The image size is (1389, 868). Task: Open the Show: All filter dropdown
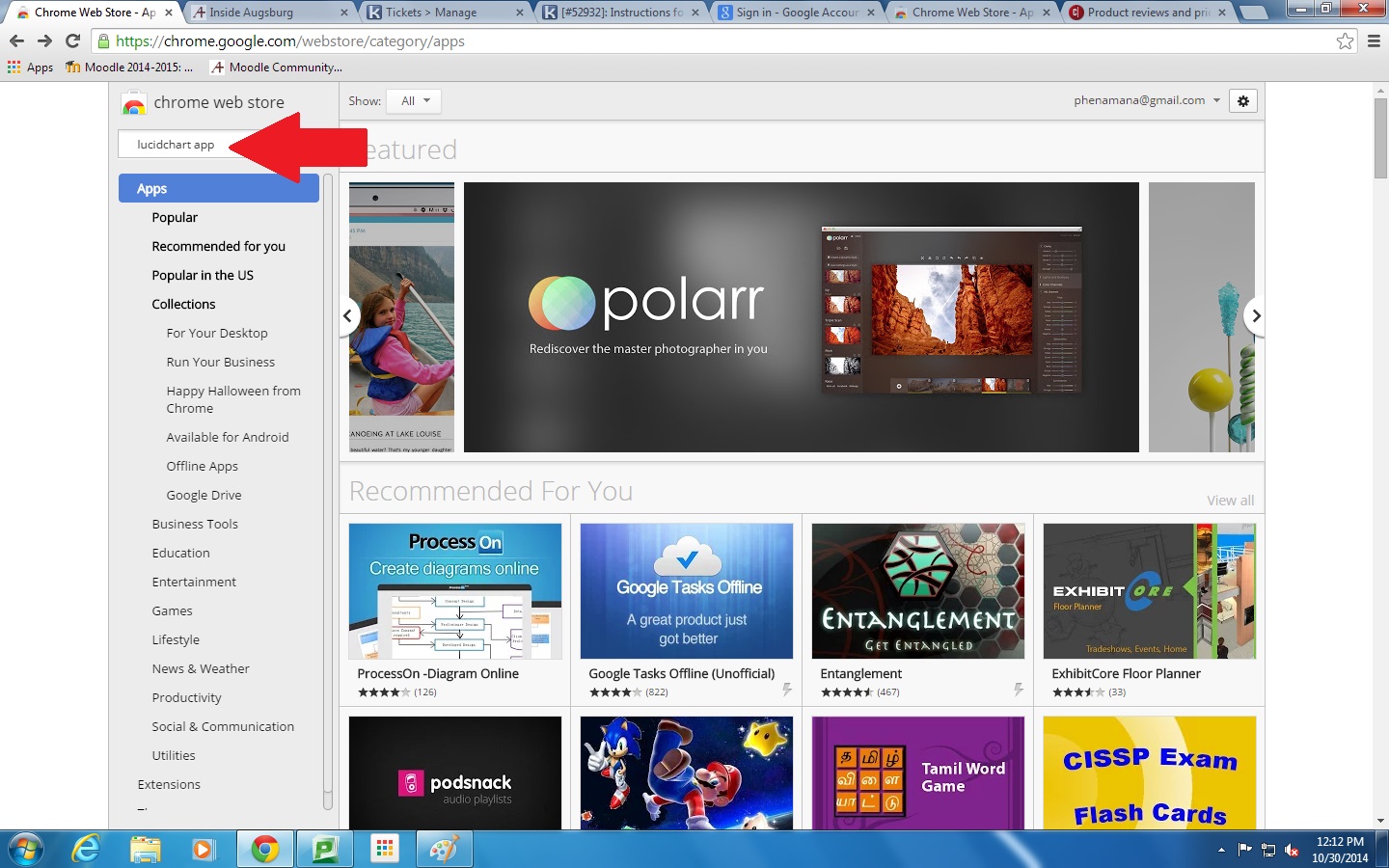click(x=415, y=101)
